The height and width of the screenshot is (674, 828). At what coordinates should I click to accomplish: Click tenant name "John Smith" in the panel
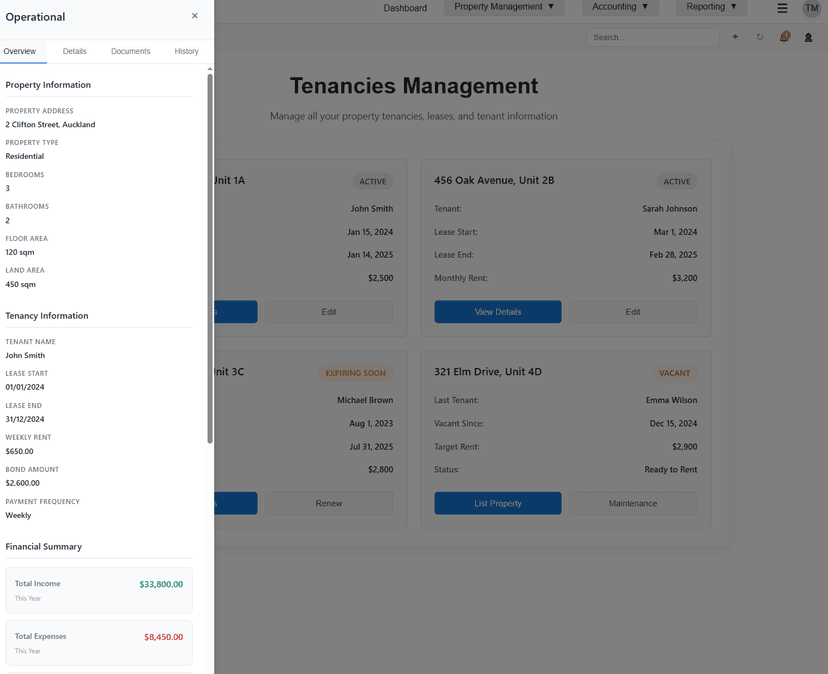click(x=25, y=355)
